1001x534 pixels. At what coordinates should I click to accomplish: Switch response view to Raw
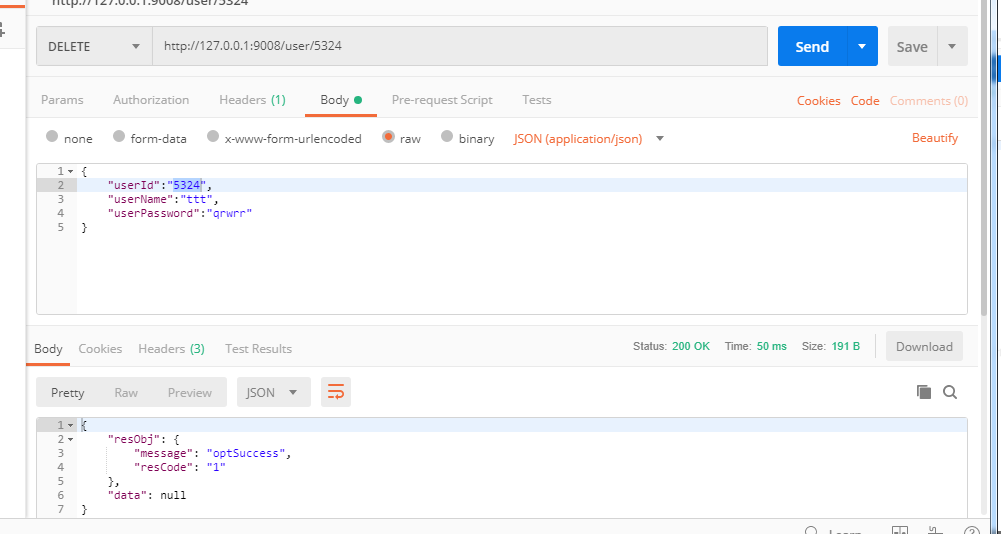(x=126, y=392)
